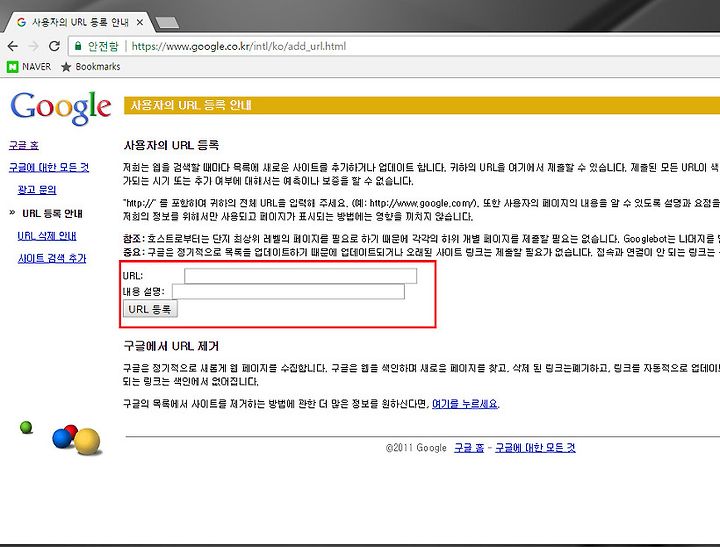Click the 사용자의 URL 등록 heading

(x=171, y=145)
